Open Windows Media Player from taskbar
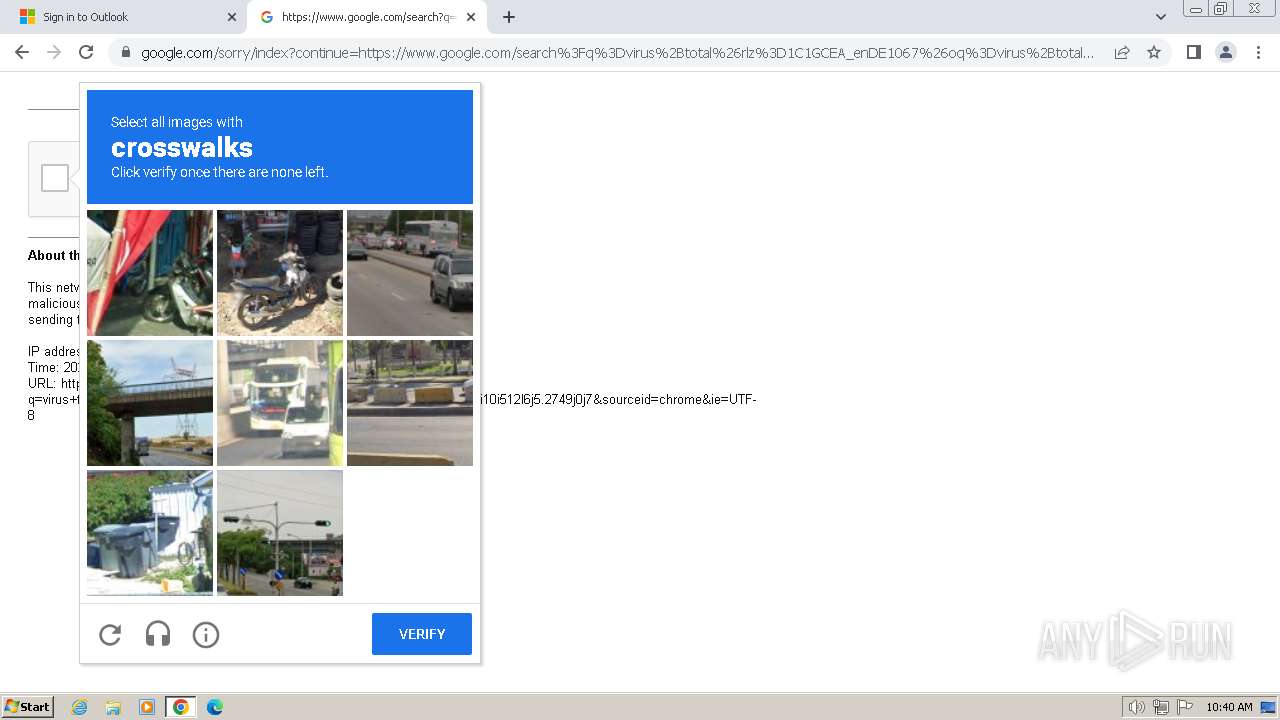This screenshot has width=1280, height=720. 147,707
